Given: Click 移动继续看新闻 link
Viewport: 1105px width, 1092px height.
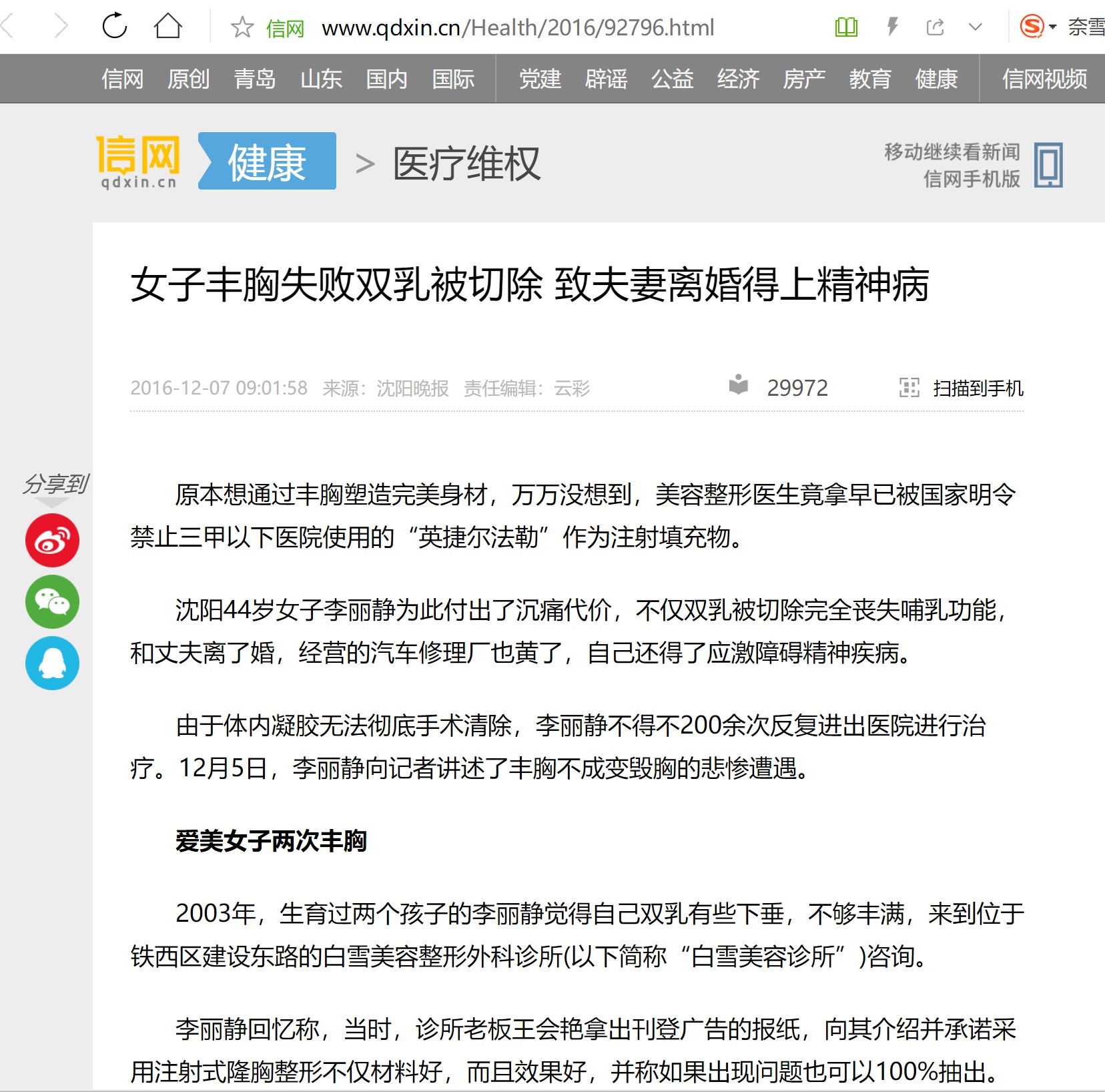Looking at the screenshot, I should click(952, 152).
